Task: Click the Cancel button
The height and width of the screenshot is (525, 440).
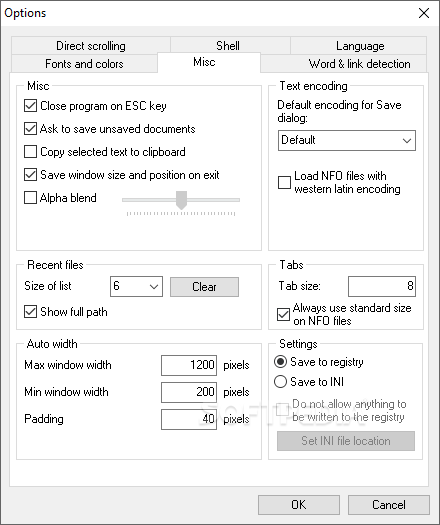Action: tap(388, 505)
